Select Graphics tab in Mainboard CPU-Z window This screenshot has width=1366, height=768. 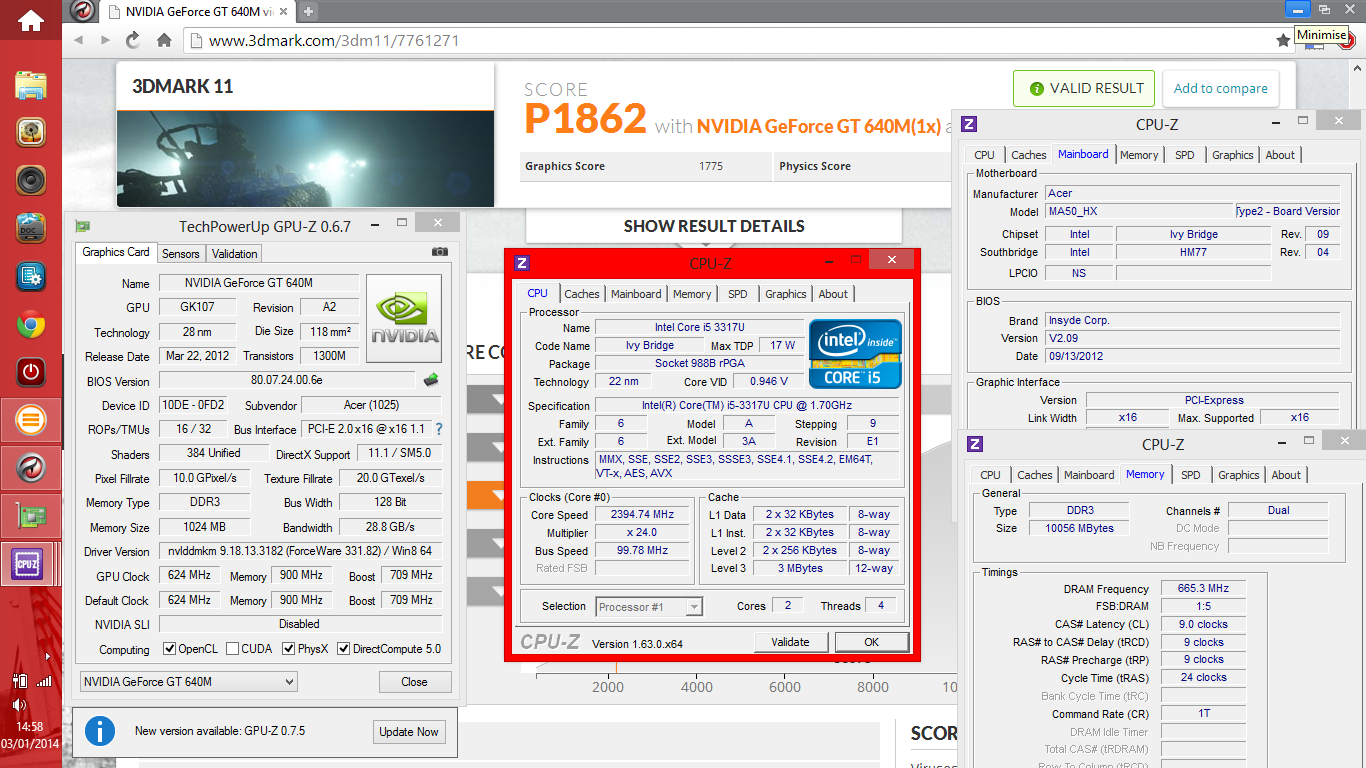point(1232,155)
